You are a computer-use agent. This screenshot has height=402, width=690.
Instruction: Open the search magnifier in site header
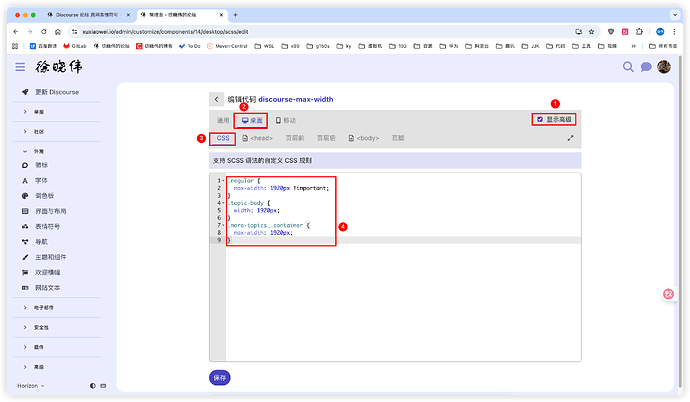click(x=629, y=67)
